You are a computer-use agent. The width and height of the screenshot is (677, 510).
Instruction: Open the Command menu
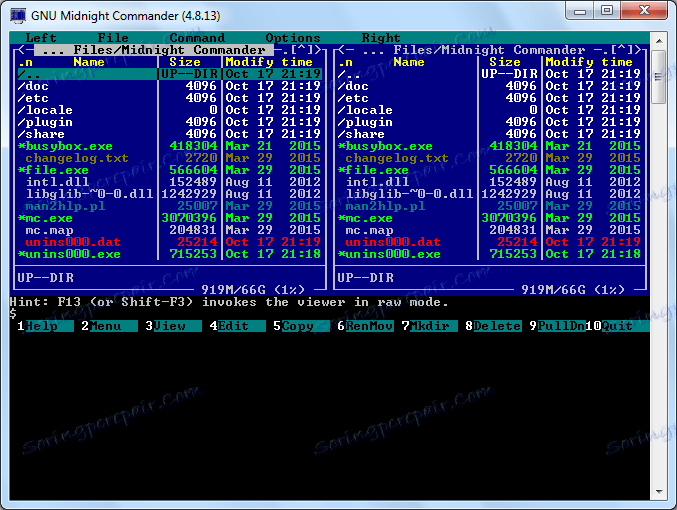point(197,38)
